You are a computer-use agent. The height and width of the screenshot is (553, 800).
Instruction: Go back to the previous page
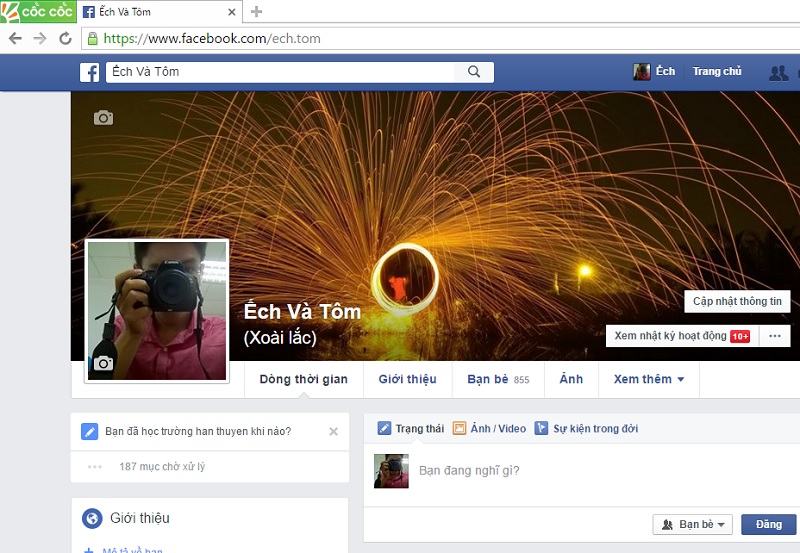click(x=15, y=38)
